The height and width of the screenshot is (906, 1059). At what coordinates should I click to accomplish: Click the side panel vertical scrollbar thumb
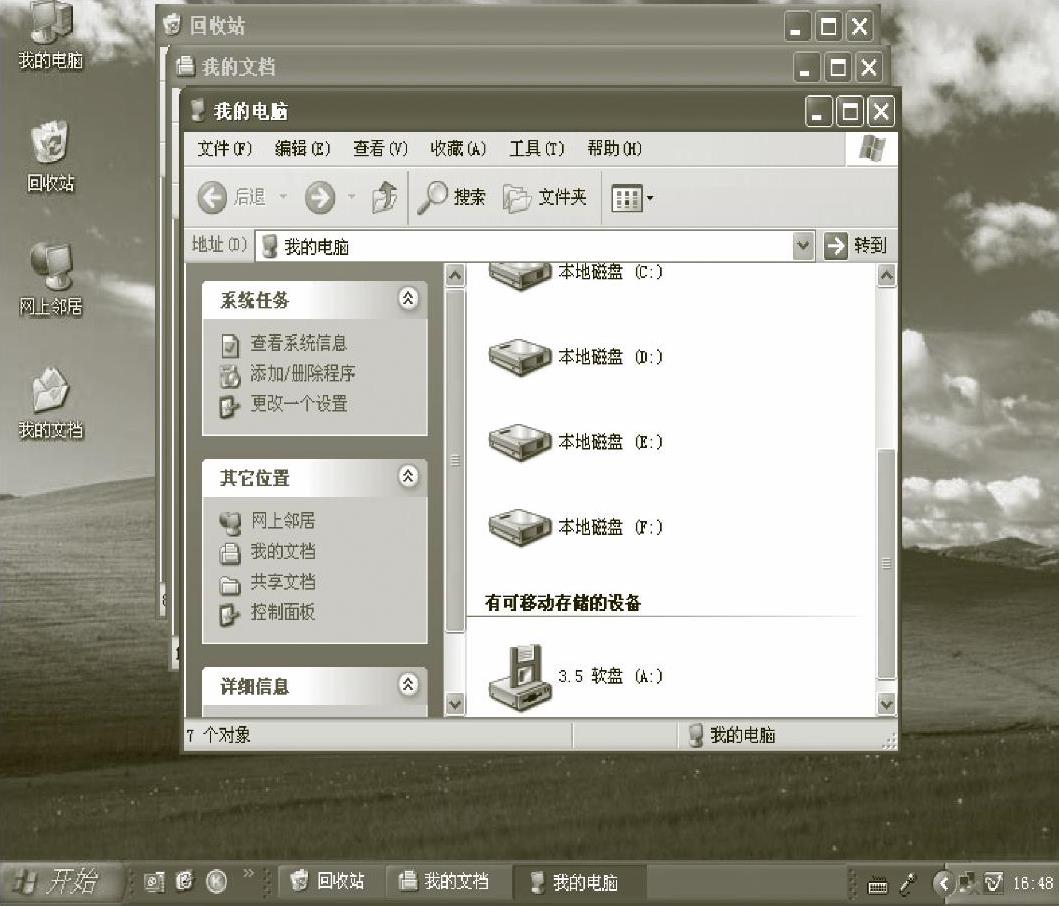[x=455, y=461]
